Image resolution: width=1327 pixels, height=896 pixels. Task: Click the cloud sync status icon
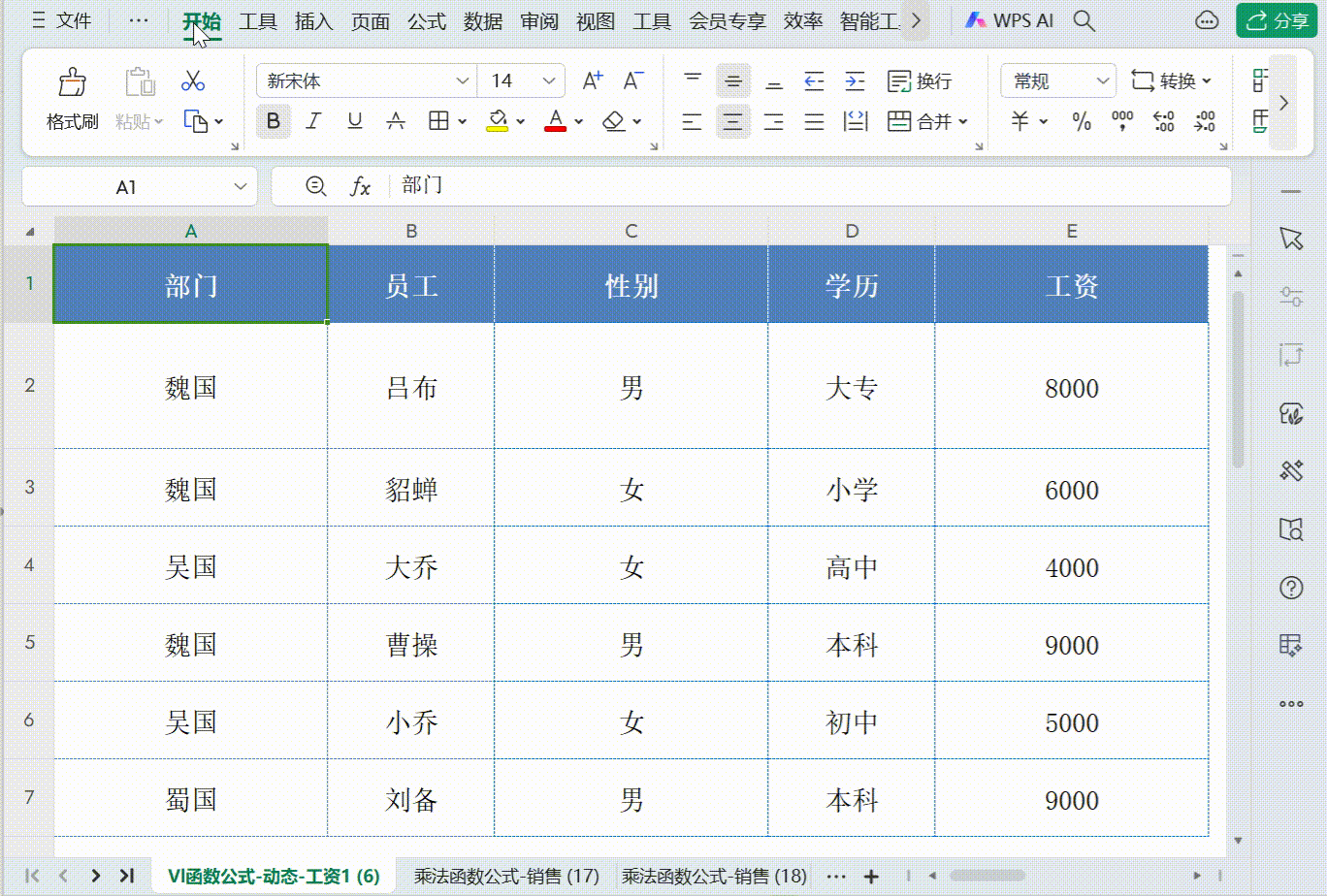tap(1207, 21)
